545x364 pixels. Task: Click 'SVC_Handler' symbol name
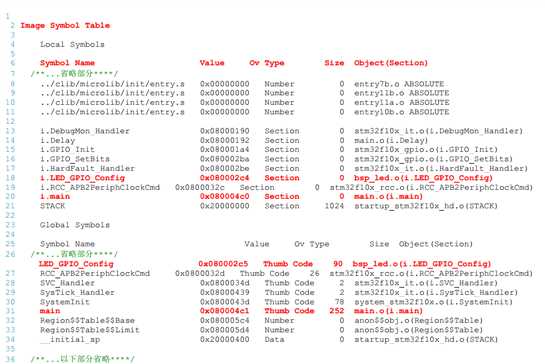click(67, 283)
